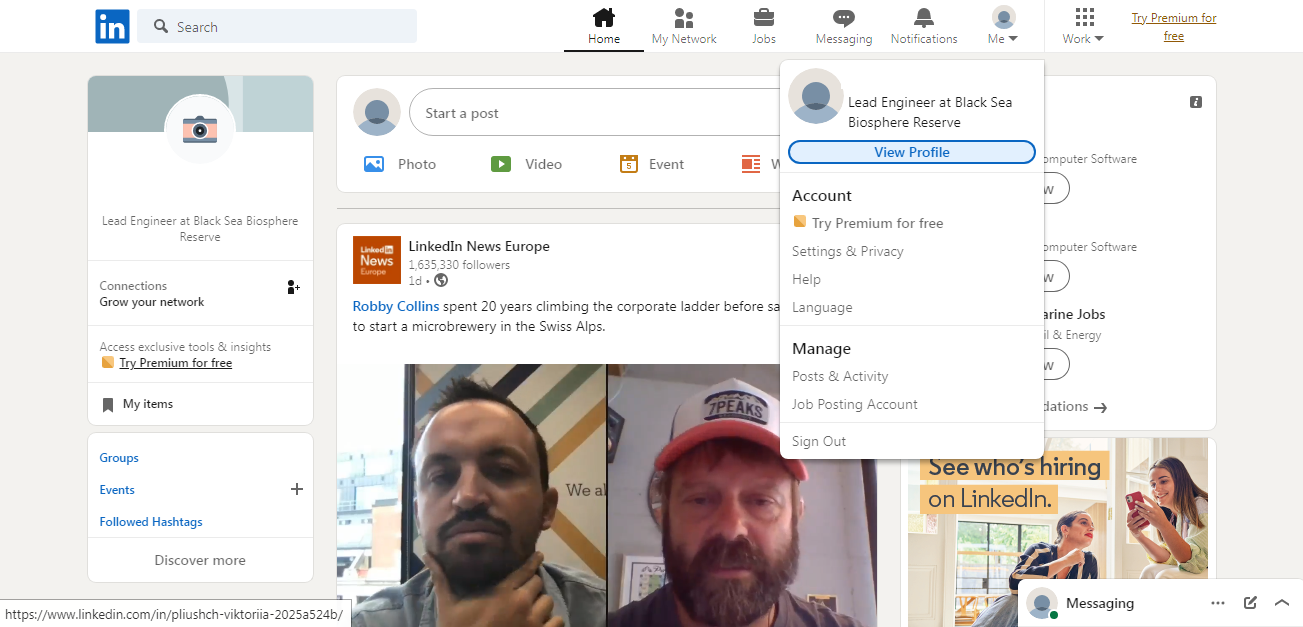The height and width of the screenshot is (627, 1303).
Task: Click the Search input field
Action: [x=277, y=27]
